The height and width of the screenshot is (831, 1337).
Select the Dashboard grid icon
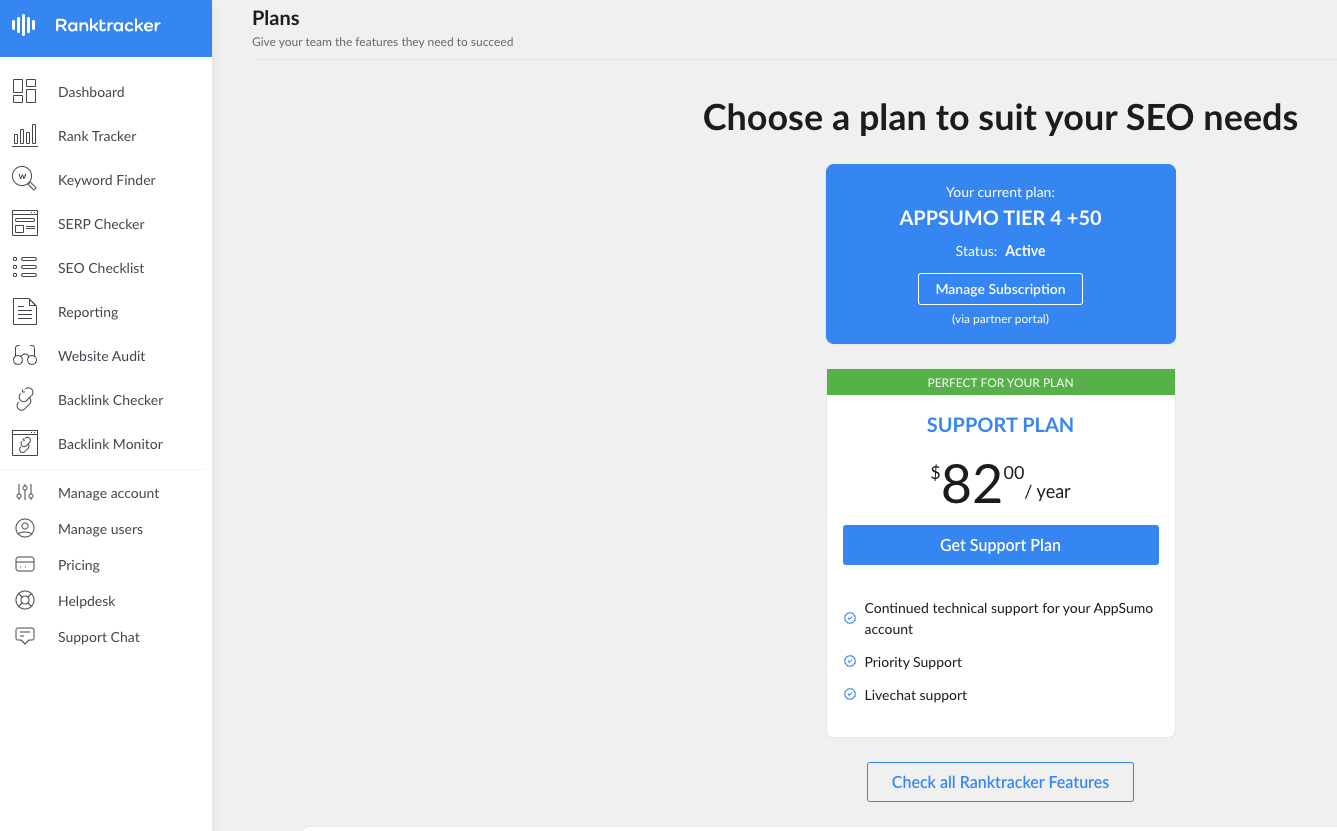click(24, 91)
